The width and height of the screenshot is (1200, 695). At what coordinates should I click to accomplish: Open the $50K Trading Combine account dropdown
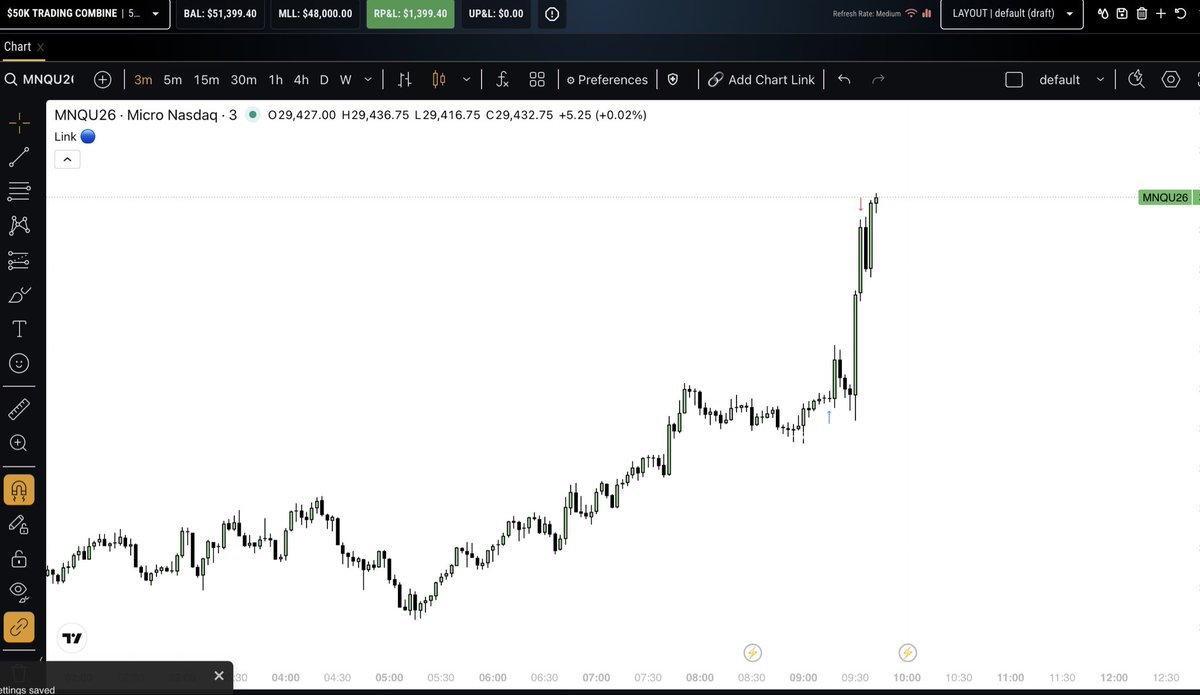[x=84, y=14]
